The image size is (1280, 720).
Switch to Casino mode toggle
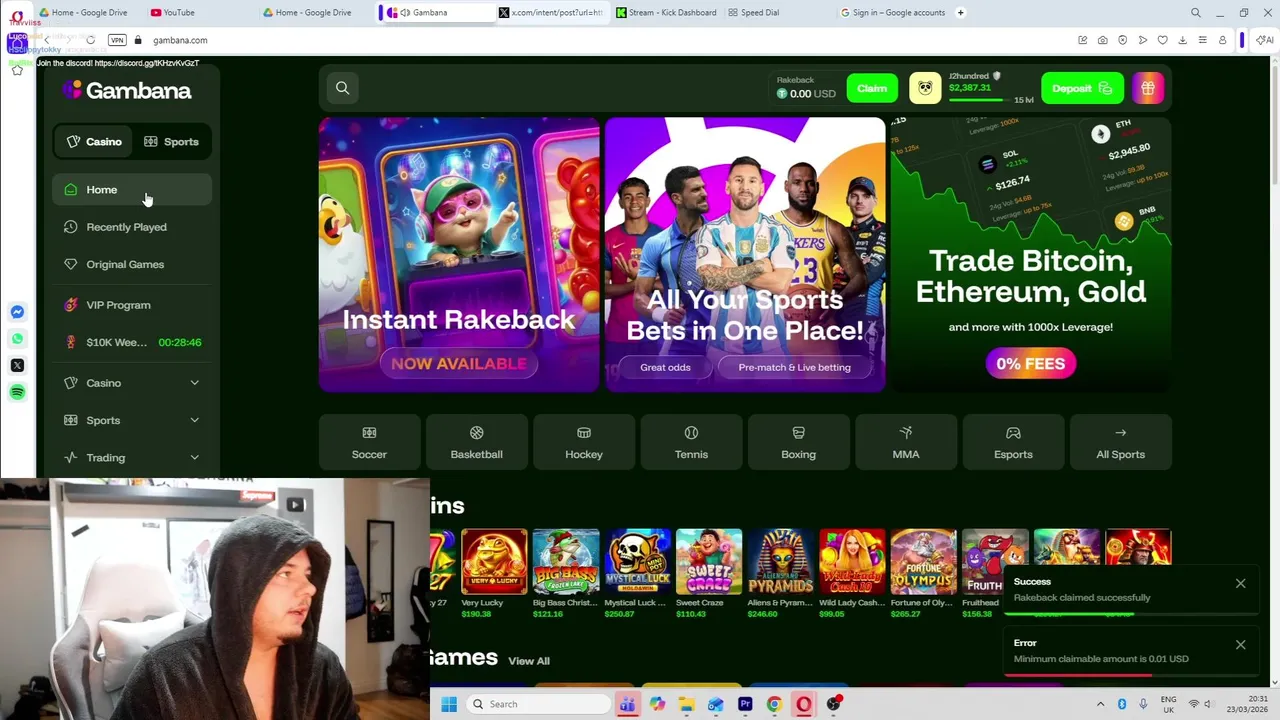[x=94, y=142]
